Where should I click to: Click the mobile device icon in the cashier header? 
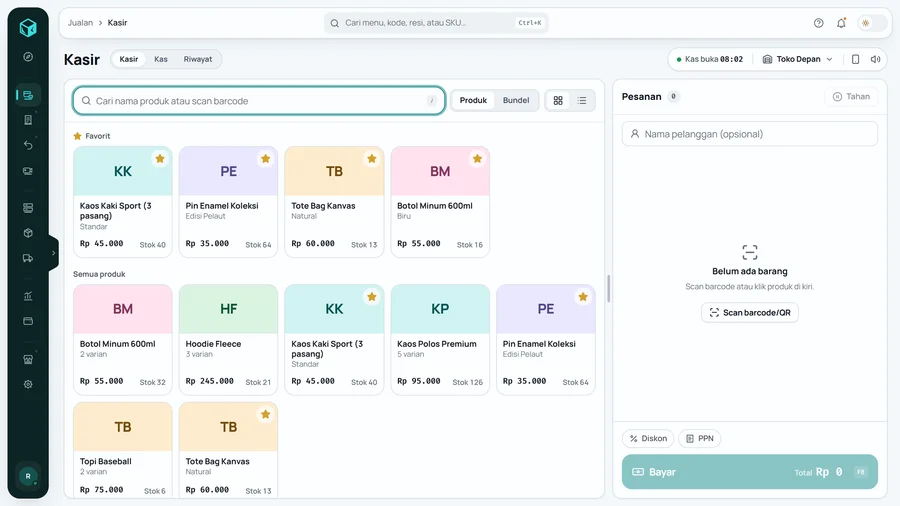855,59
